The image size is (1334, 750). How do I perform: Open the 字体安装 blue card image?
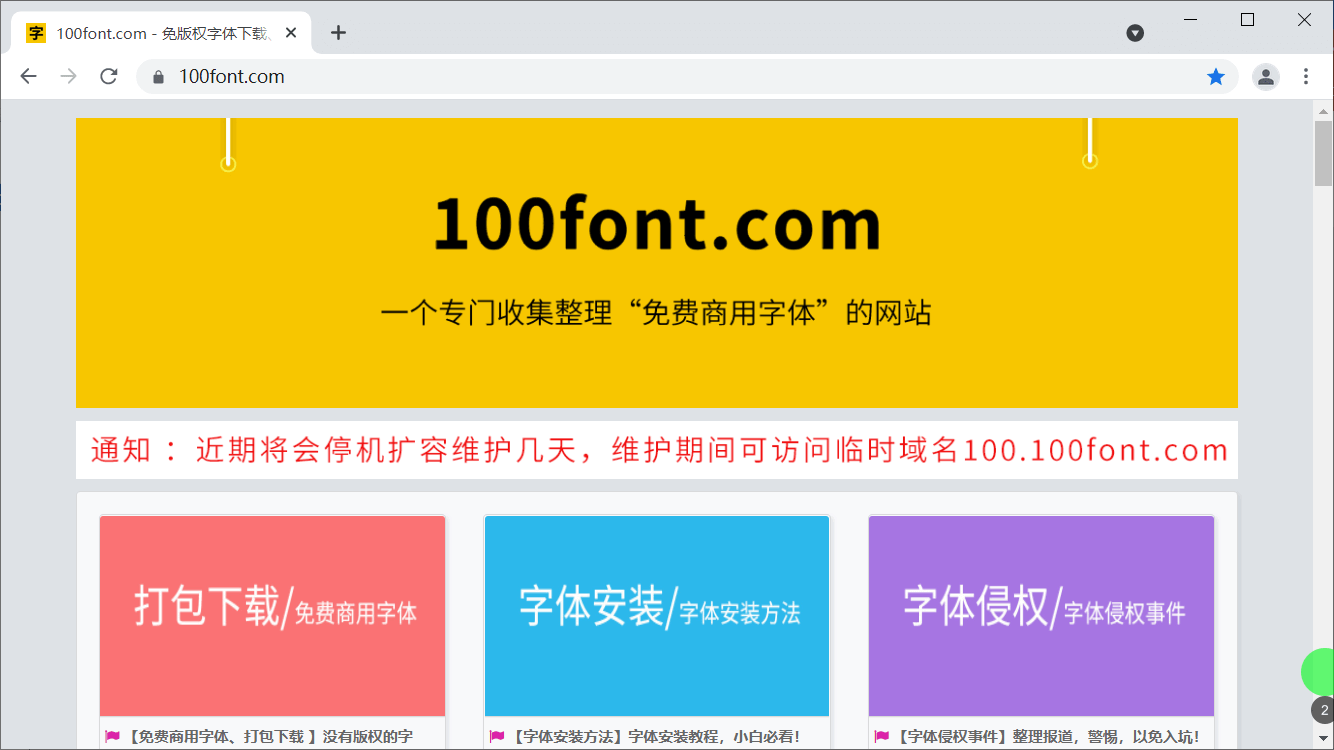click(x=657, y=616)
